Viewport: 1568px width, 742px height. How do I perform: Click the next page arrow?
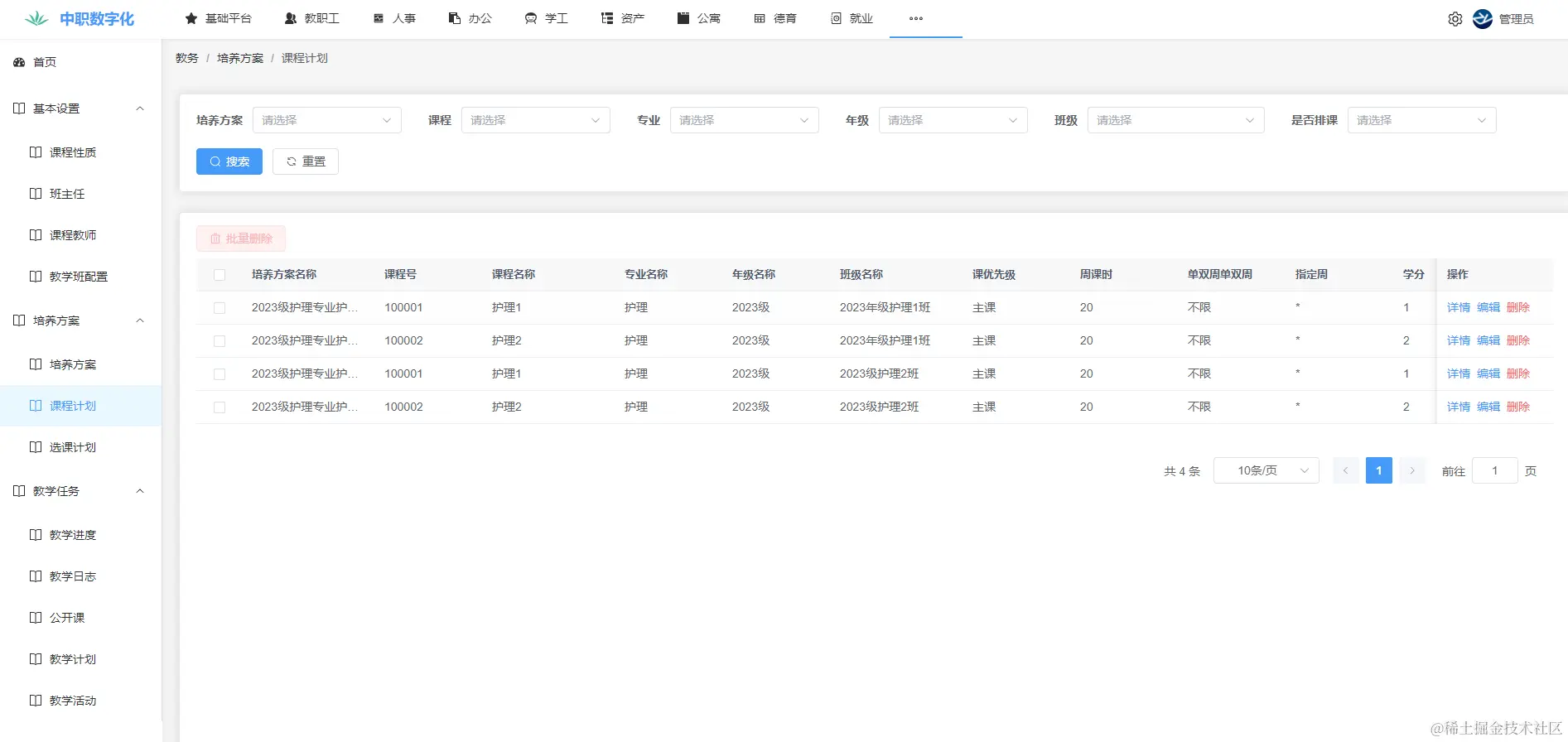click(1412, 470)
